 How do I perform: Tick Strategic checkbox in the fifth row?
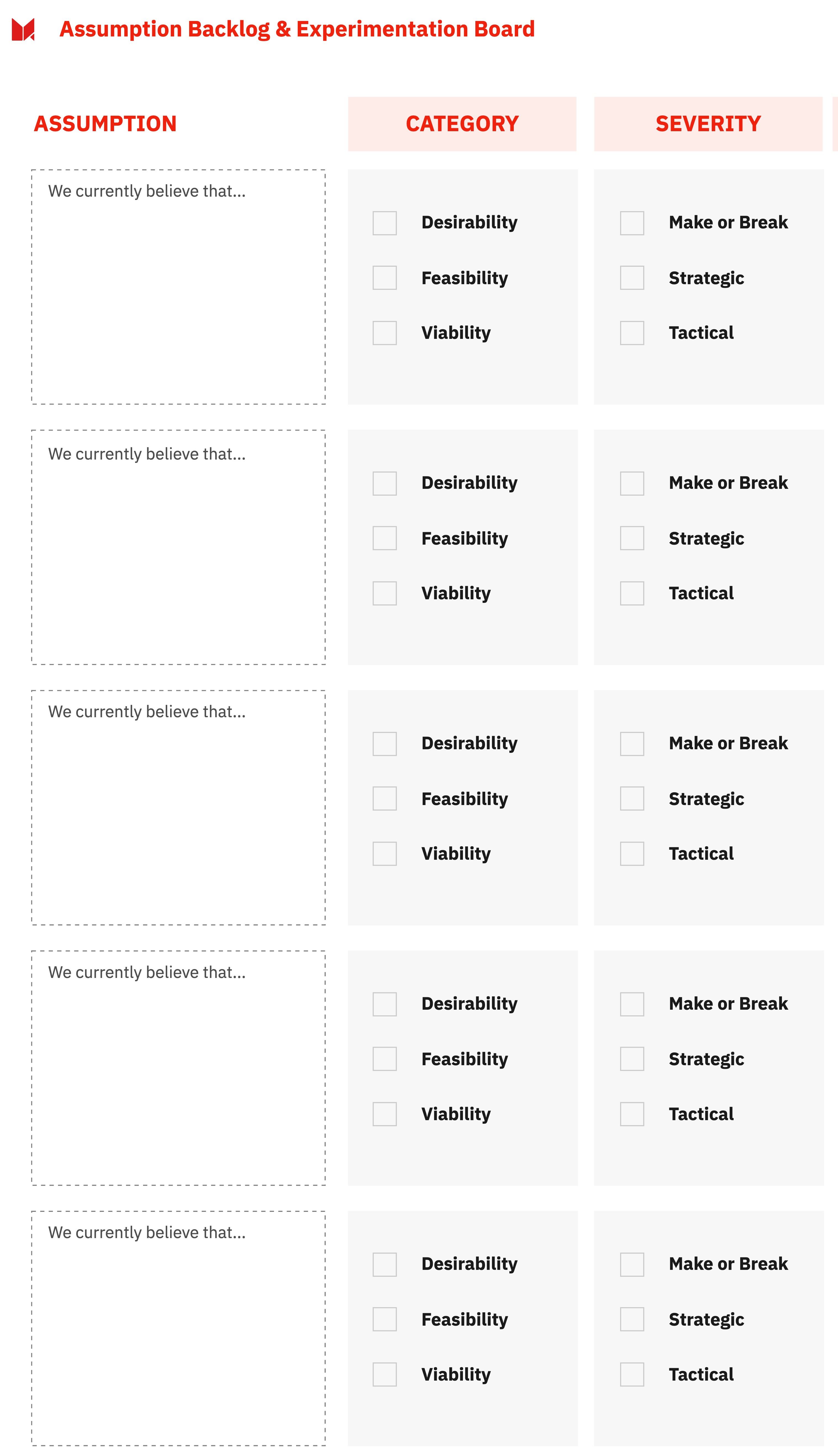pos(631,1319)
